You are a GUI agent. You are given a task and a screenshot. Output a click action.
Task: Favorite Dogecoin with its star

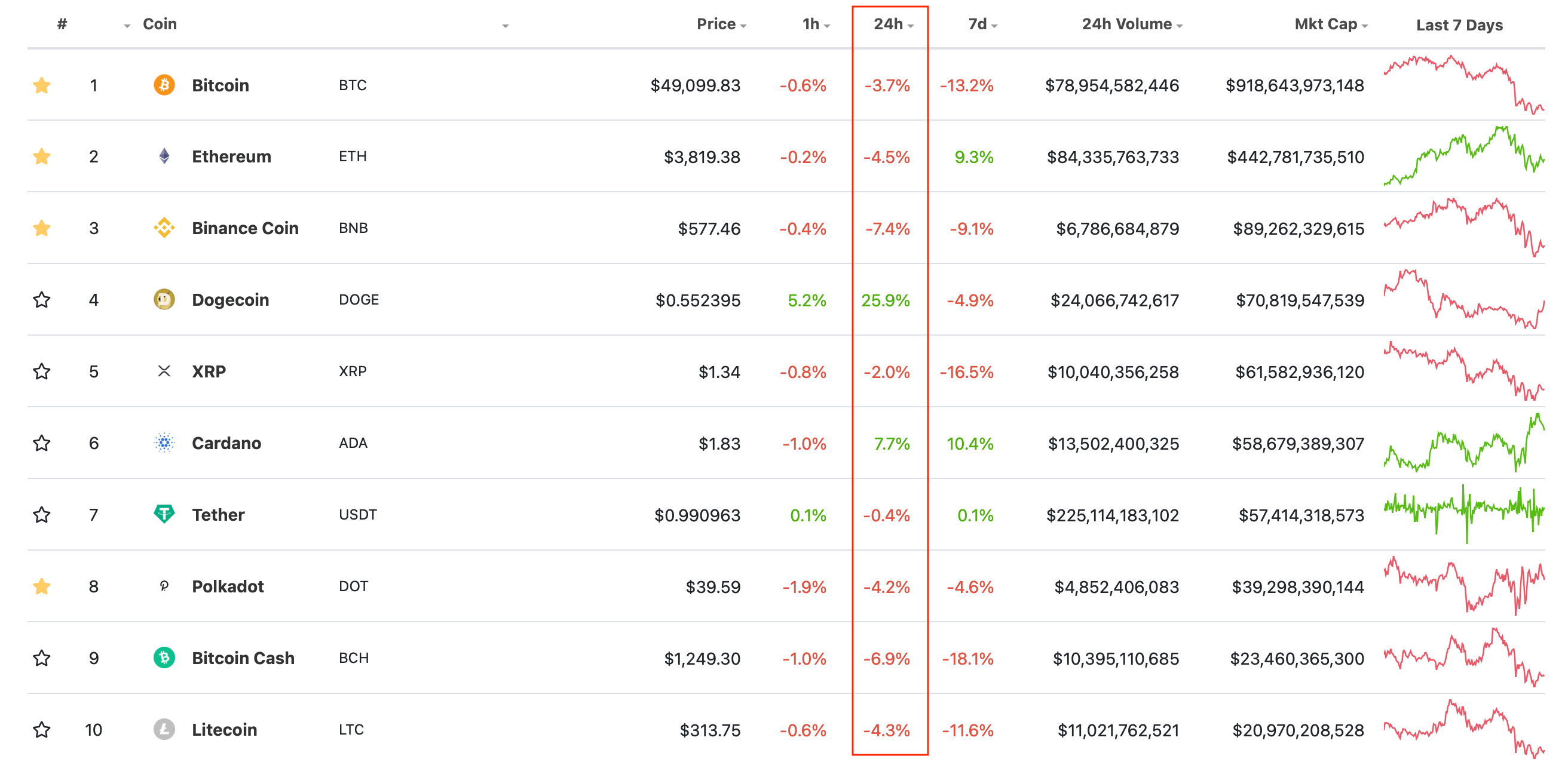click(x=41, y=300)
